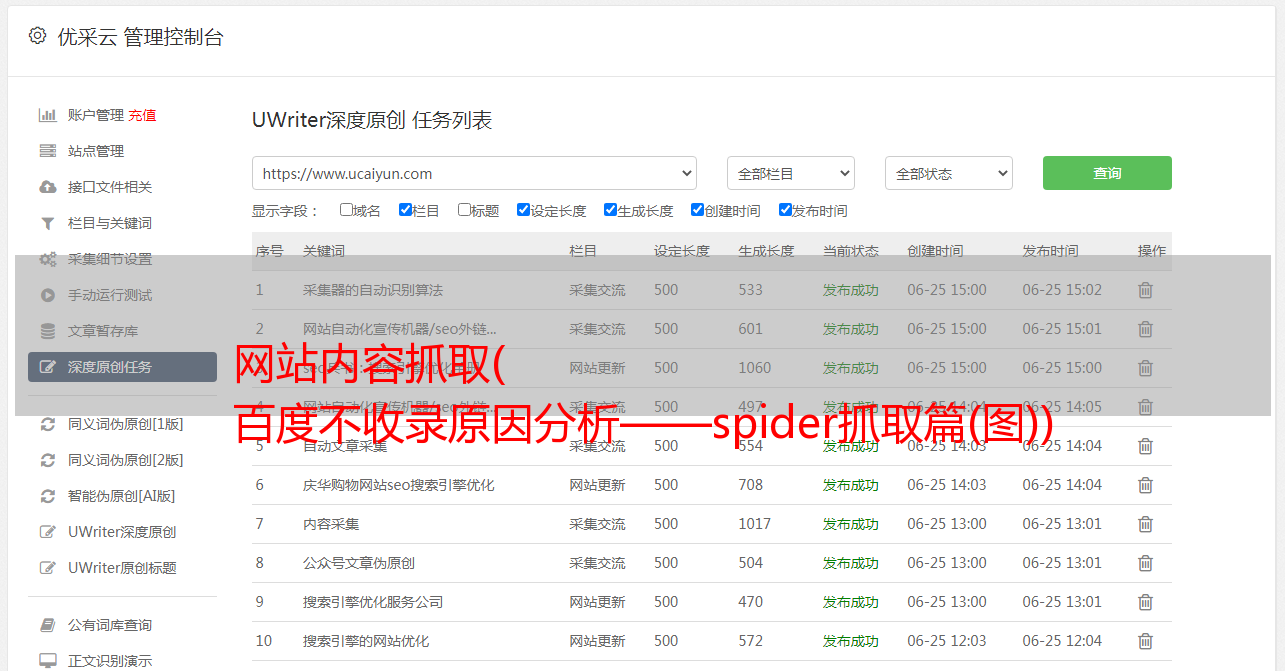Click 1017 generated length value
The height and width of the screenshot is (671, 1285).
(755, 524)
